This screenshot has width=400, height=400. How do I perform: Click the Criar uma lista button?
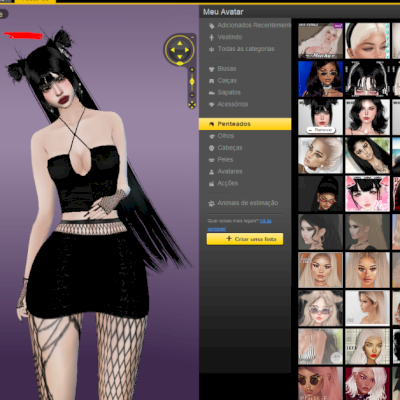tap(245, 239)
